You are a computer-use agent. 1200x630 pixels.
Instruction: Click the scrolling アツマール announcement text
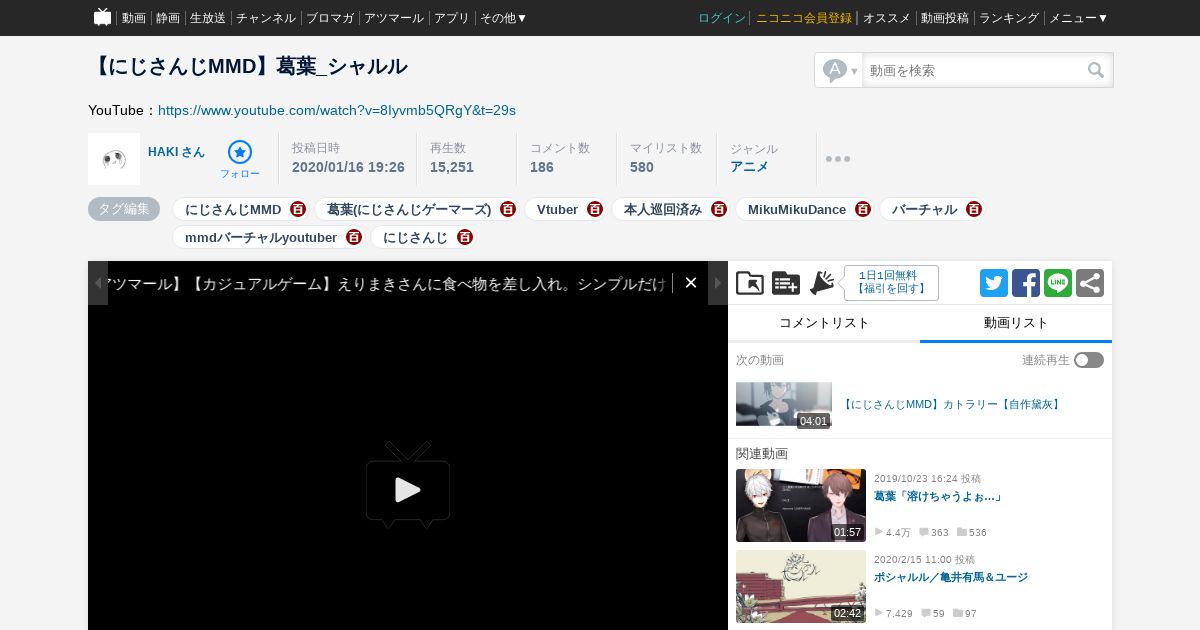pyautogui.click(x=388, y=284)
